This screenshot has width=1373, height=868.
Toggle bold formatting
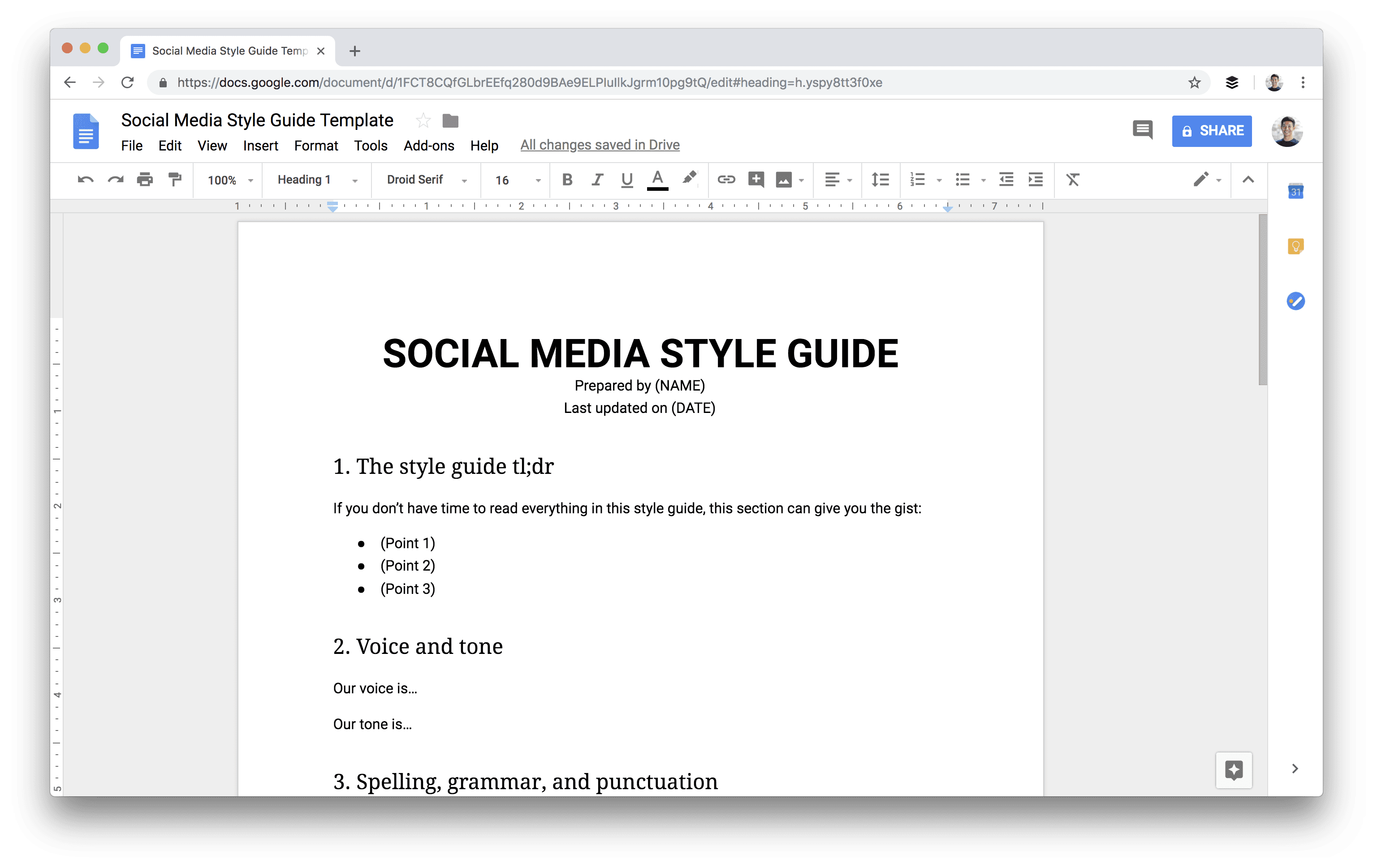567,180
